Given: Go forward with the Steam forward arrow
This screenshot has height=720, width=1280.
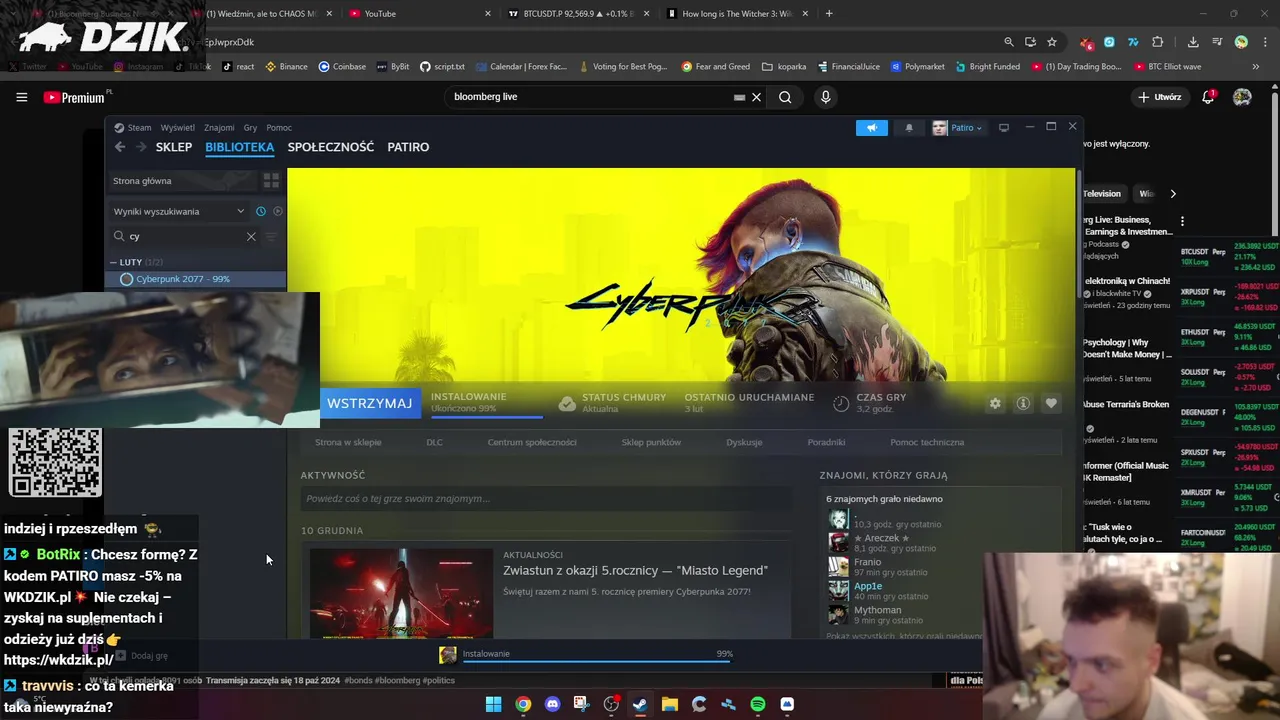Looking at the screenshot, I should click(x=140, y=147).
